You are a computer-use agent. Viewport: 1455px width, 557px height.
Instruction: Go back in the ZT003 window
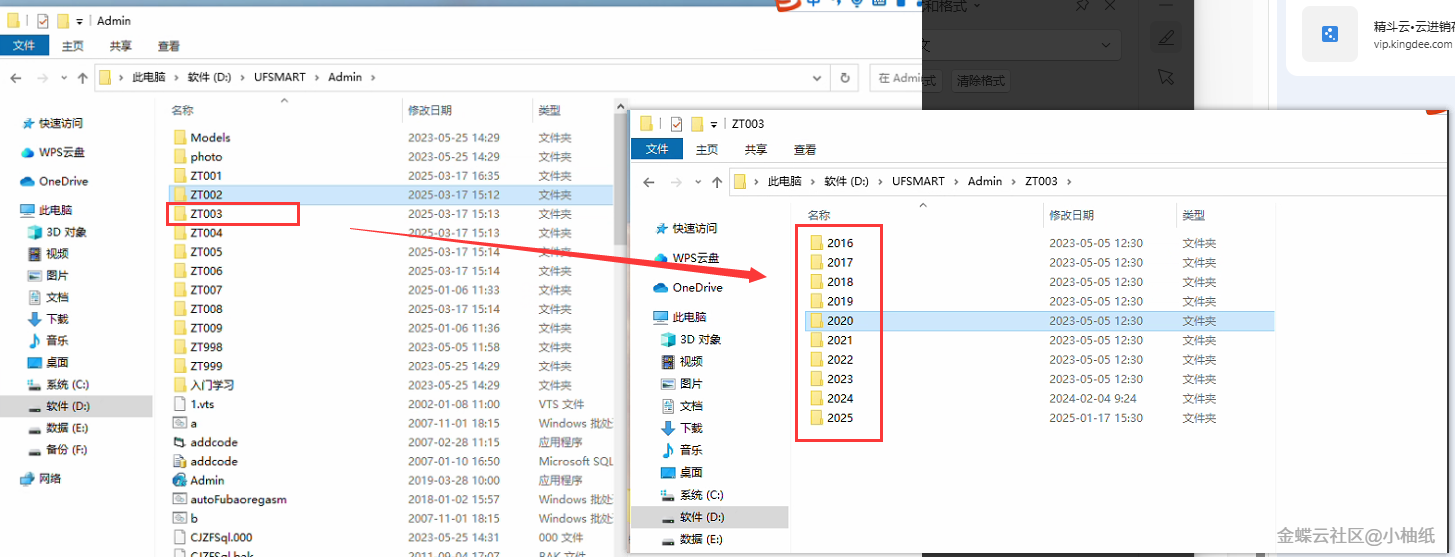point(649,182)
